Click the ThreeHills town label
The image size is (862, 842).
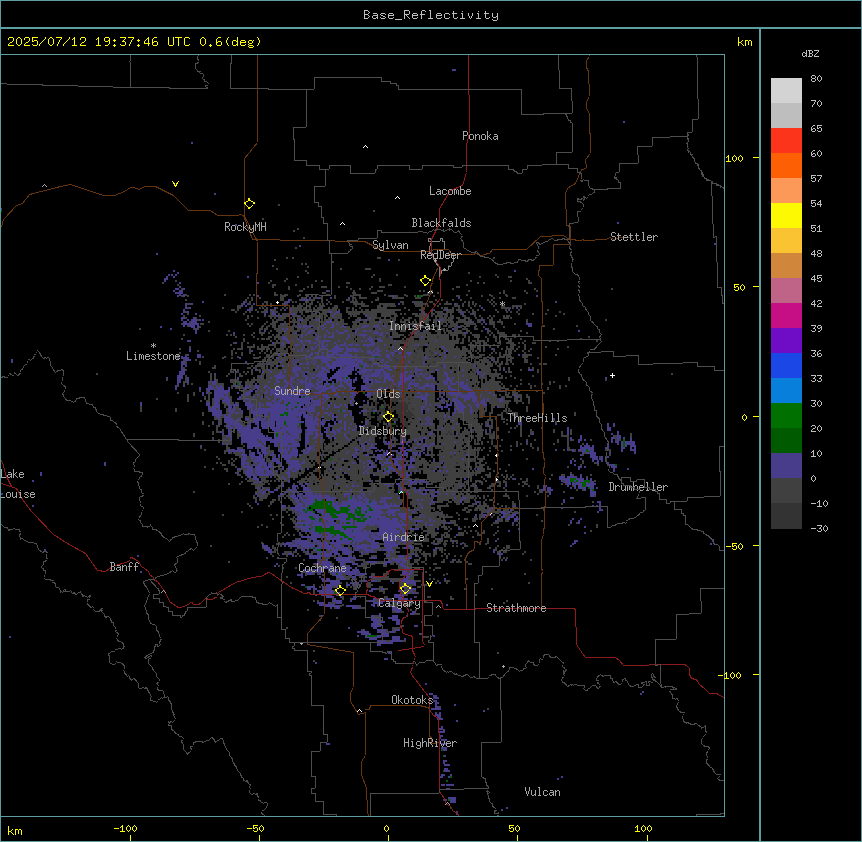pos(537,418)
